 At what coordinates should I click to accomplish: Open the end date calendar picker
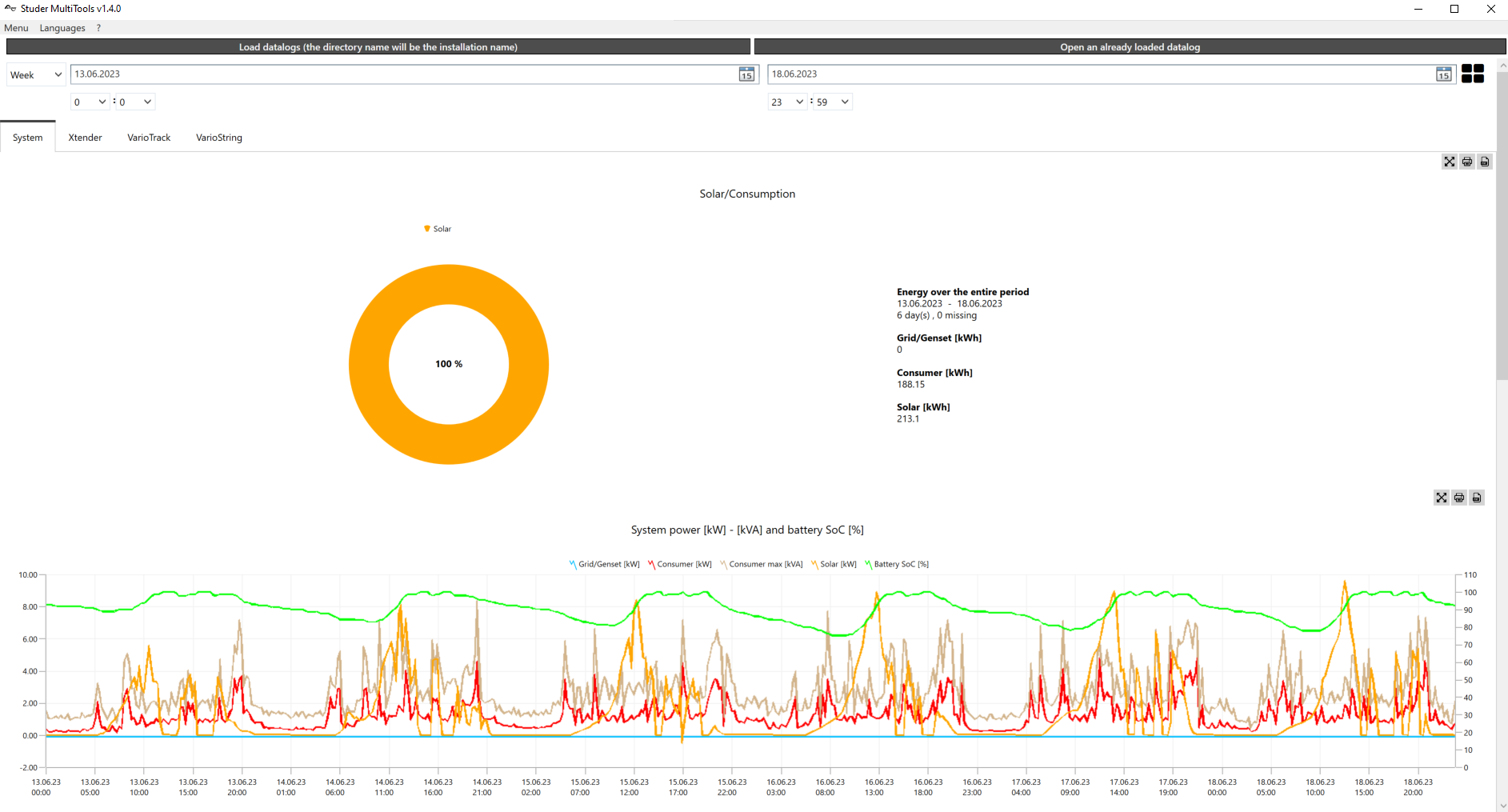(x=1443, y=74)
